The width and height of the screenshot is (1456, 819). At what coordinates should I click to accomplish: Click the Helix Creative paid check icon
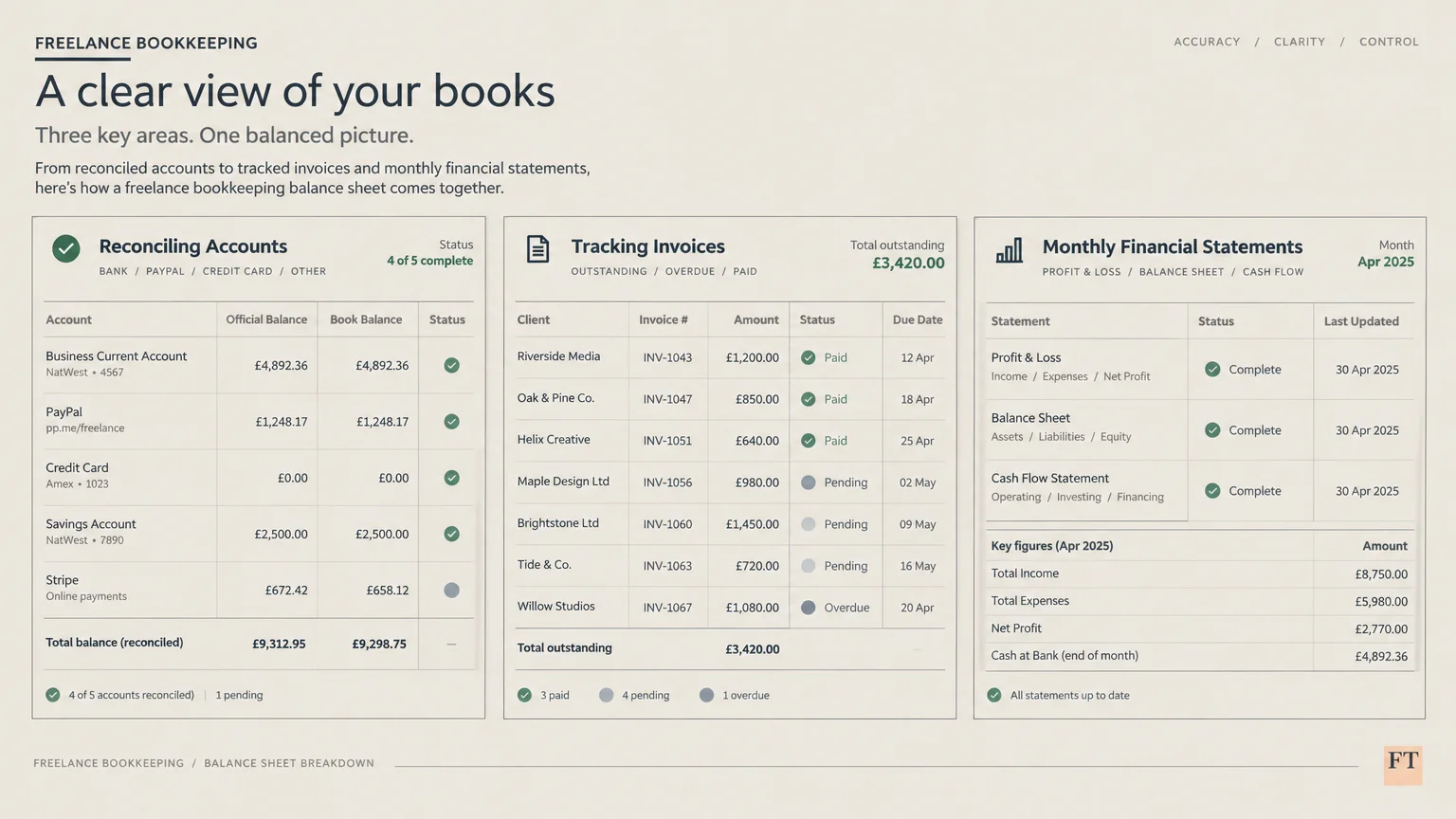pos(809,441)
